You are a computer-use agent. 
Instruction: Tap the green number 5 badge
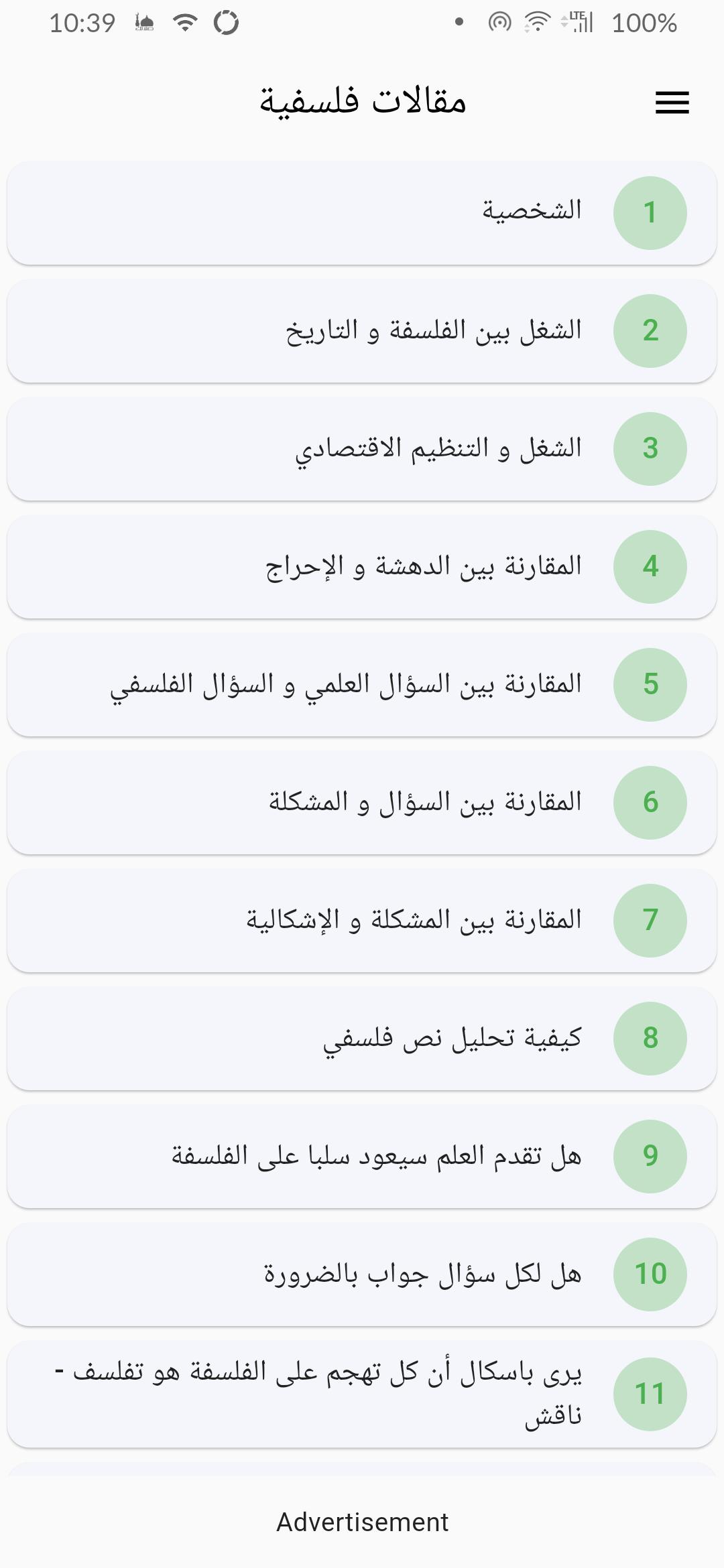pos(650,685)
